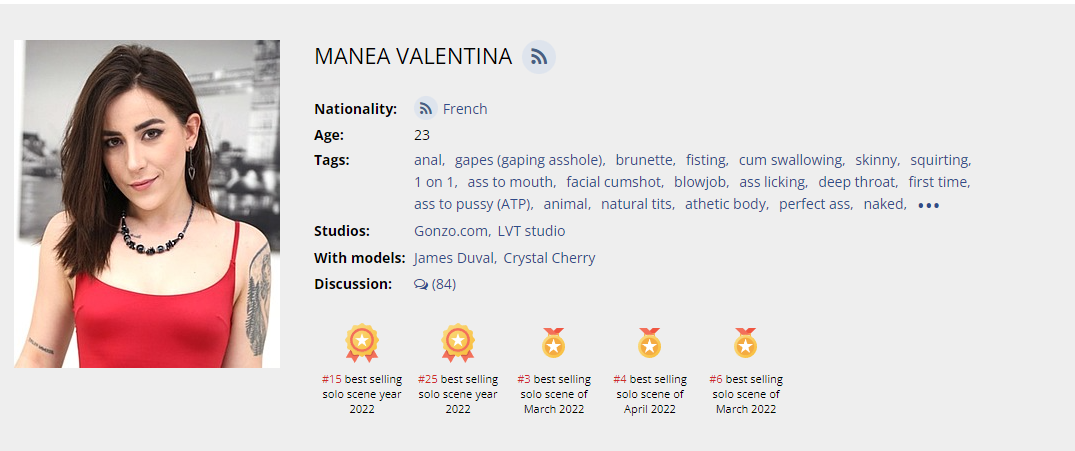Click the #4 April 2022 medal icon
The image size is (1075, 451).
pos(650,342)
